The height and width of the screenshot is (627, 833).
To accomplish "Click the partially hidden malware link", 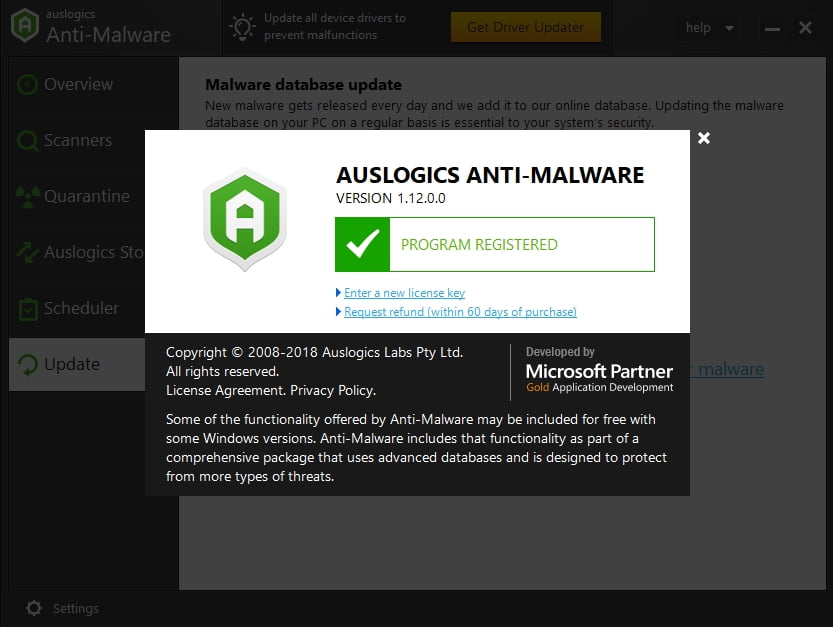I will tap(727, 369).
